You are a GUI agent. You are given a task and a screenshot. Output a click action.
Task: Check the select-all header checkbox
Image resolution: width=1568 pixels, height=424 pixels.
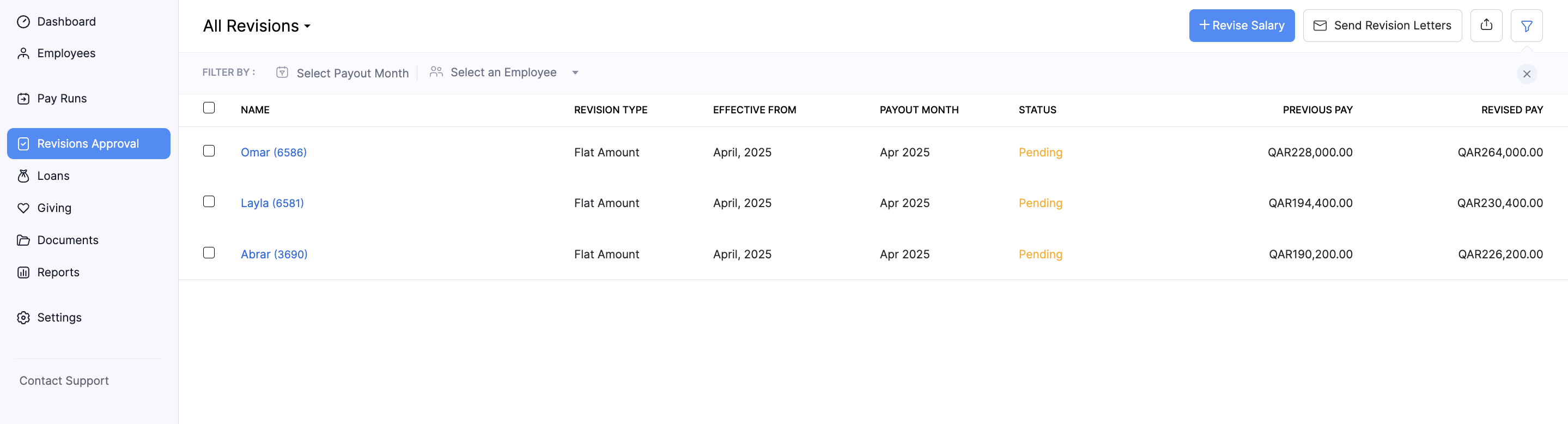(209, 108)
